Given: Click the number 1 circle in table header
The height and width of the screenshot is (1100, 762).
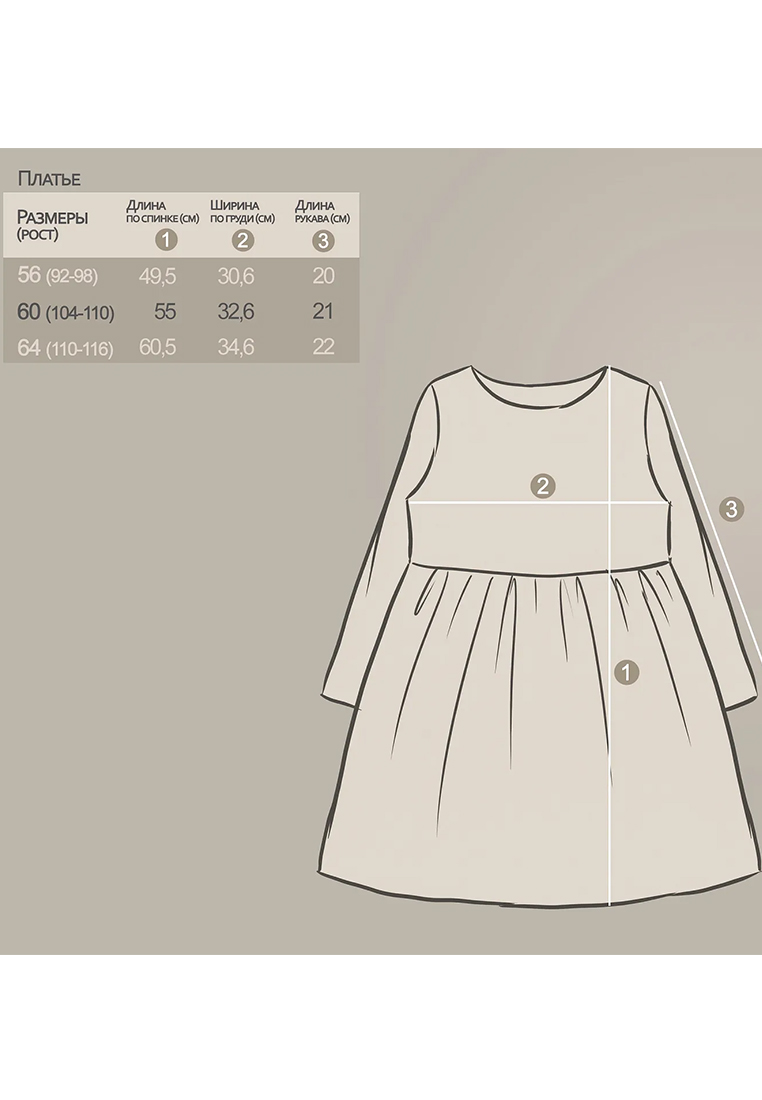Looking at the screenshot, I should pos(166,240).
